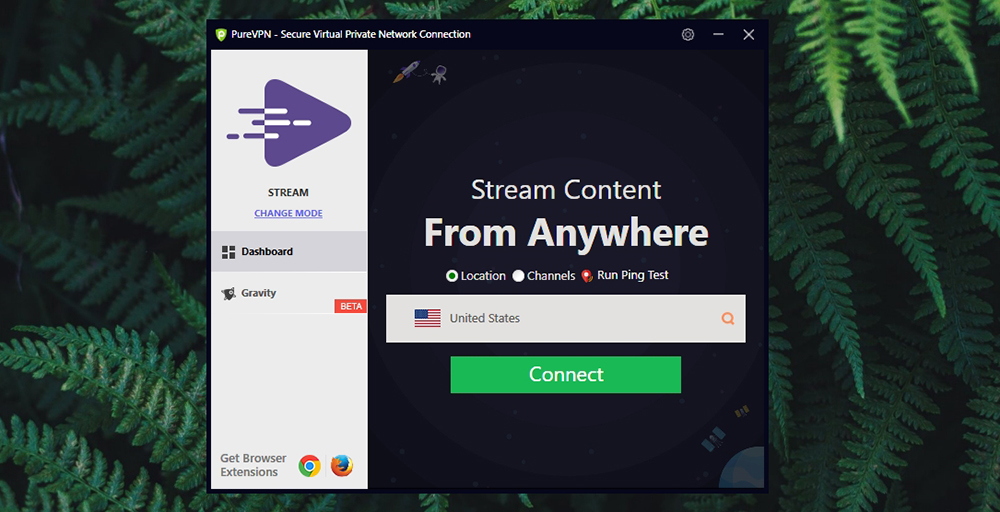Click the green Connect button
Screen dimensions: 1000x512
pyautogui.click(x=566, y=374)
